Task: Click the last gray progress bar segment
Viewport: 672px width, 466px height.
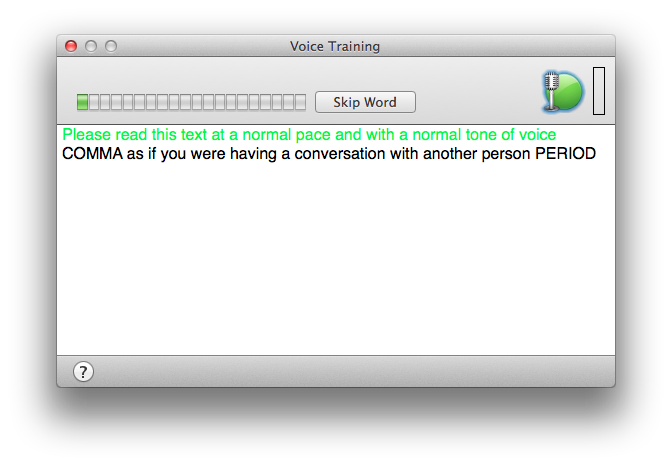Action: [300, 102]
